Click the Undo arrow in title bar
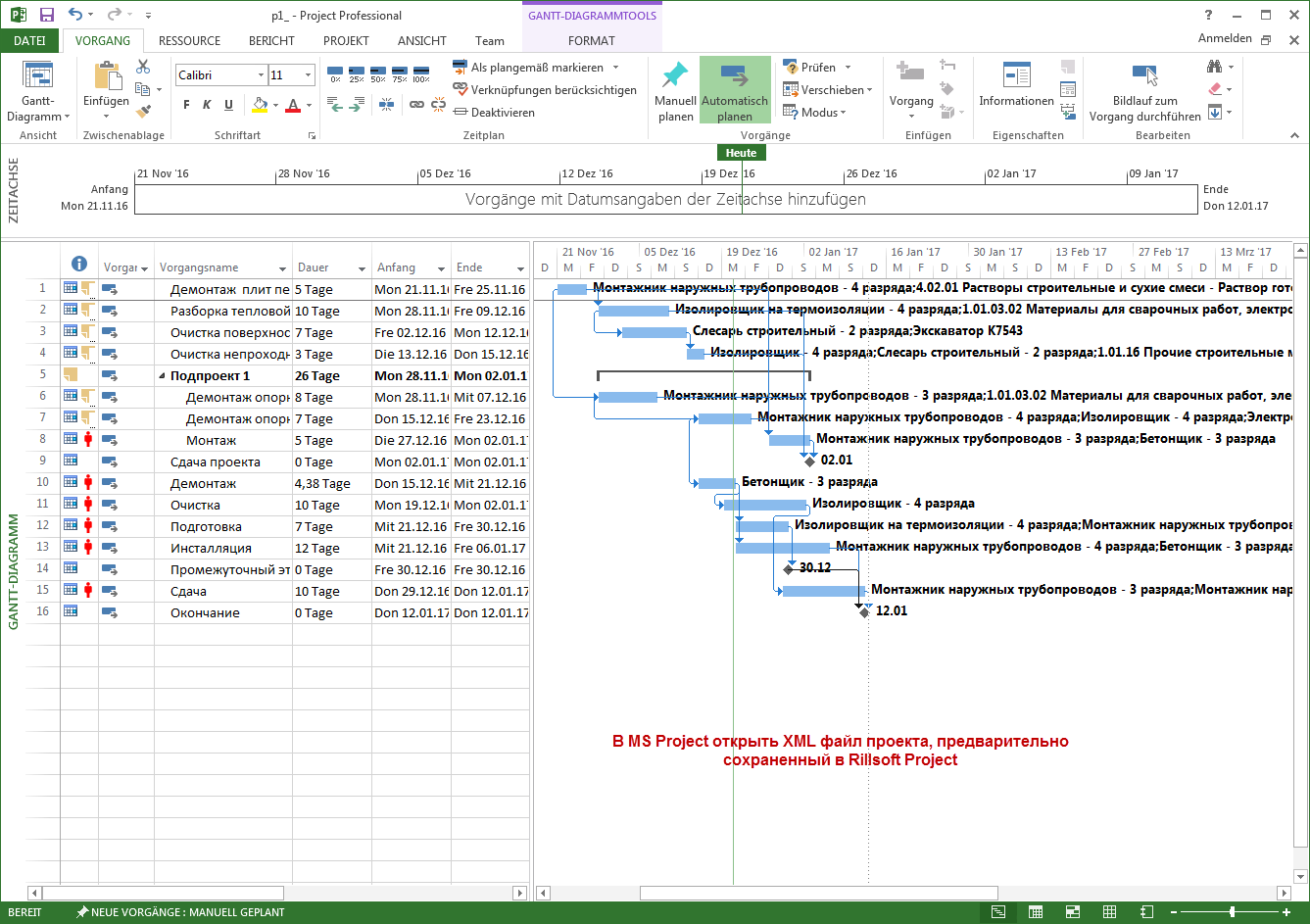The height and width of the screenshot is (924, 1310). point(76,15)
